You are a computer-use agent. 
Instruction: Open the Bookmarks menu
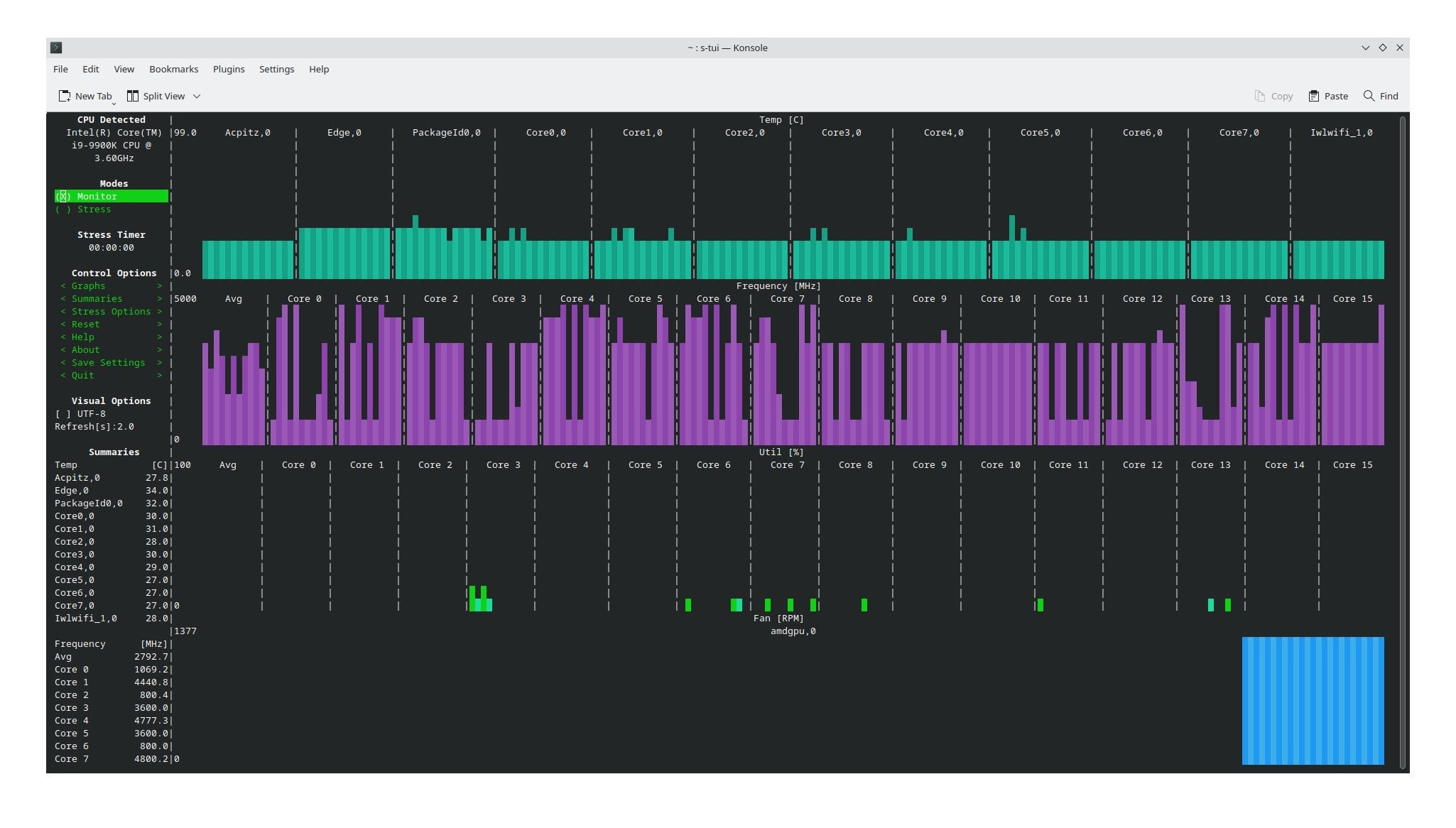[x=173, y=69]
